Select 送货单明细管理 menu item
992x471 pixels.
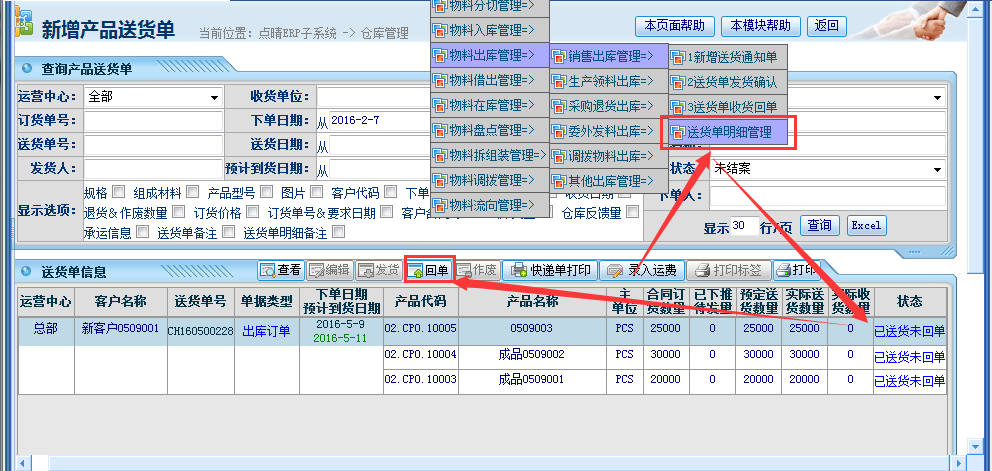pyautogui.click(x=728, y=132)
